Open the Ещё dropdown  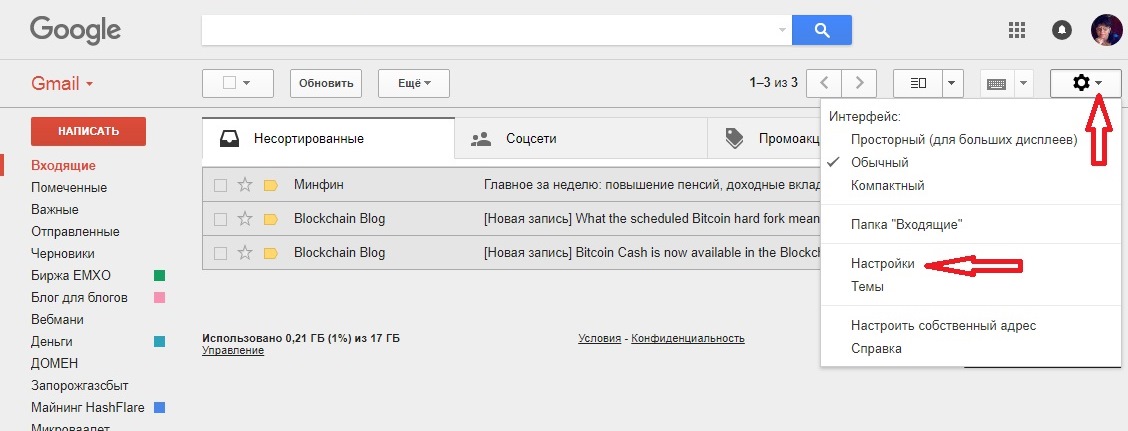coord(414,83)
